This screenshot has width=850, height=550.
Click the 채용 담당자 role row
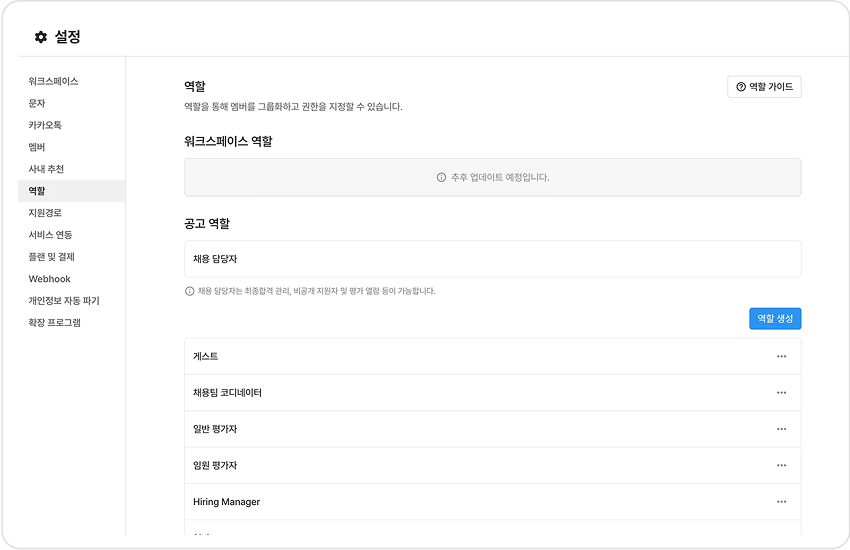[492, 259]
